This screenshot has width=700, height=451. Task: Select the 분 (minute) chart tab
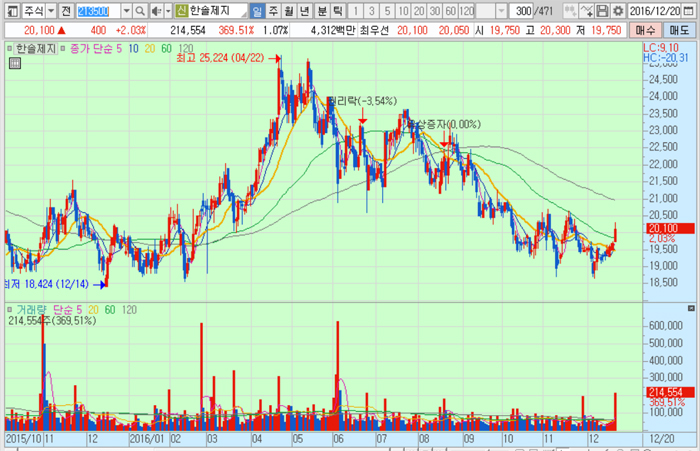[321, 10]
